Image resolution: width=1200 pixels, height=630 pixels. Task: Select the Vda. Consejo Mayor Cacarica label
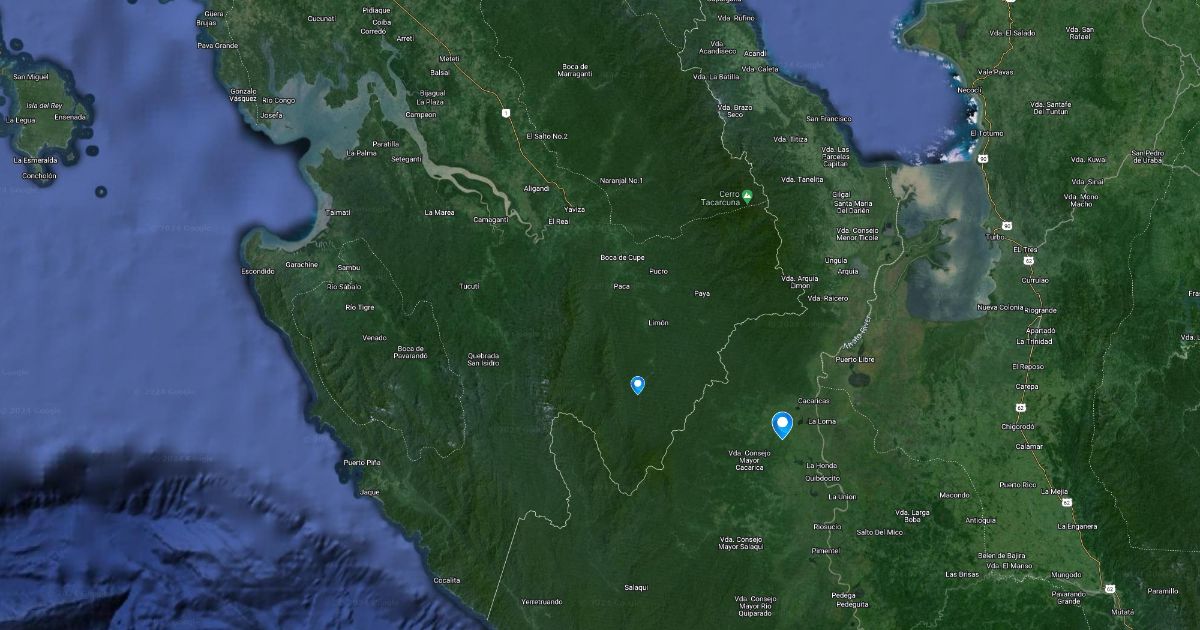(x=750, y=460)
